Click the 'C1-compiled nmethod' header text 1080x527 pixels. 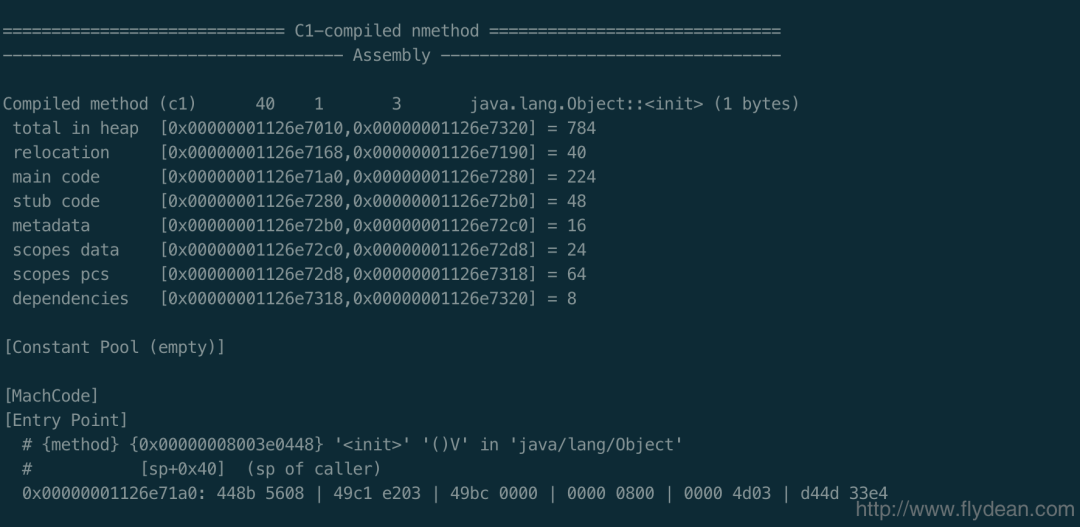click(387, 31)
